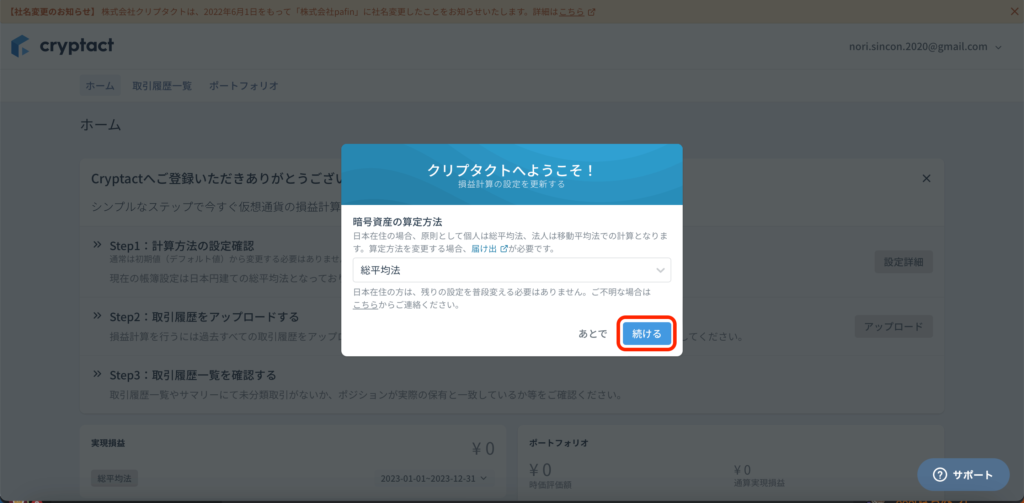
Task: Click the ポートフォリオ card title
Action: [558, 443]
